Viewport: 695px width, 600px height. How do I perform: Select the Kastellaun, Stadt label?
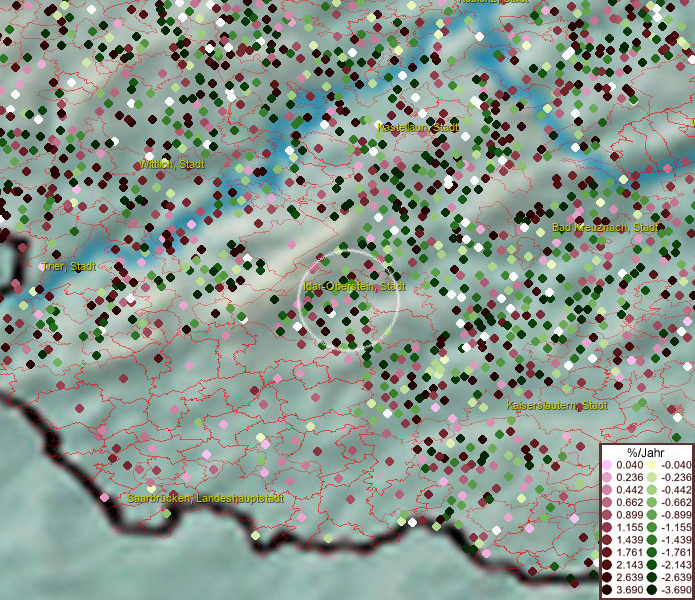pyautogui.click(x=418, y=127)
